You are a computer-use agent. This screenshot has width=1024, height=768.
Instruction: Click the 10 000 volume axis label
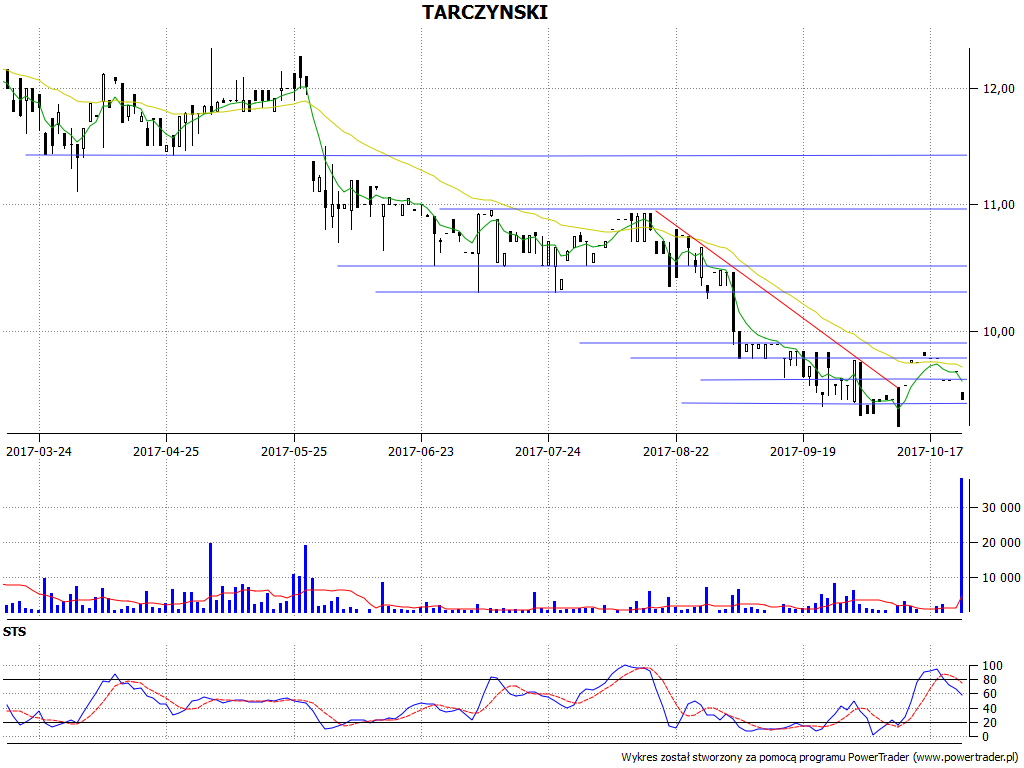tap(1001, 577)
